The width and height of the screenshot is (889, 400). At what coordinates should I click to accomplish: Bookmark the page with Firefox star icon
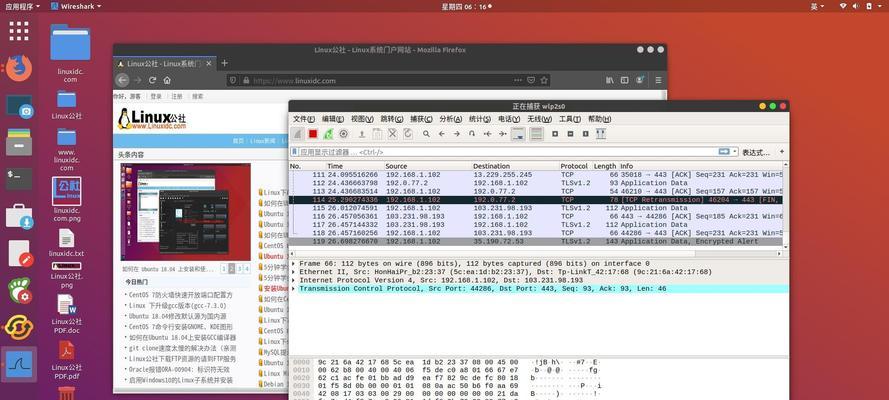(544, 80)
